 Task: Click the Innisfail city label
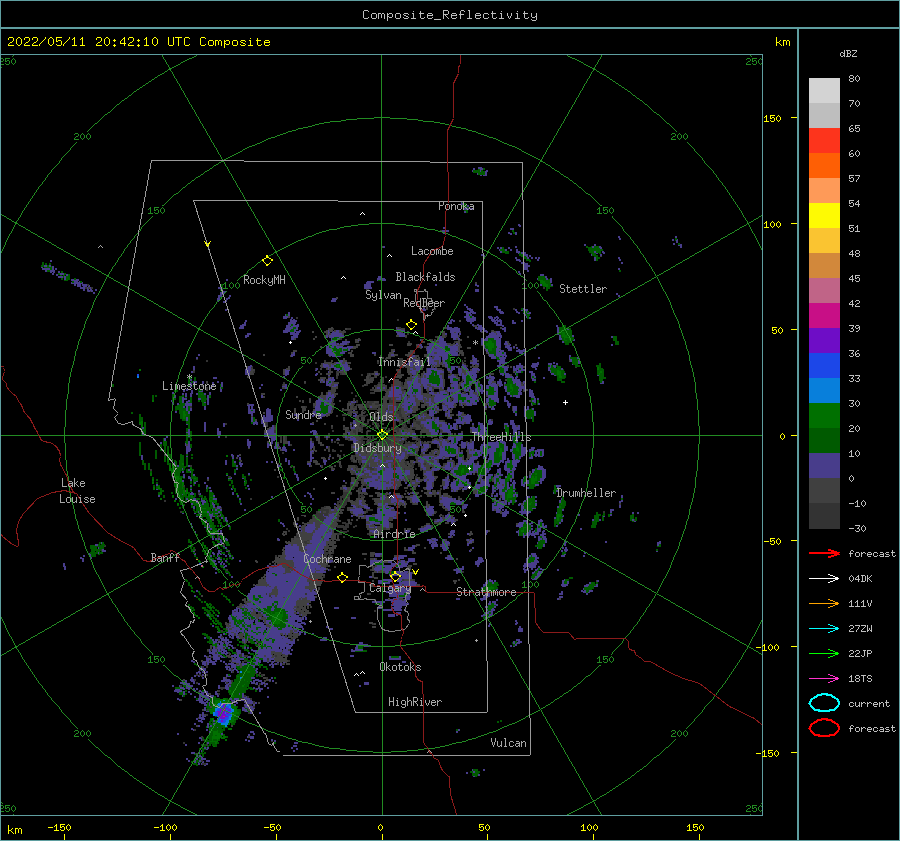(x=404, y=362)
